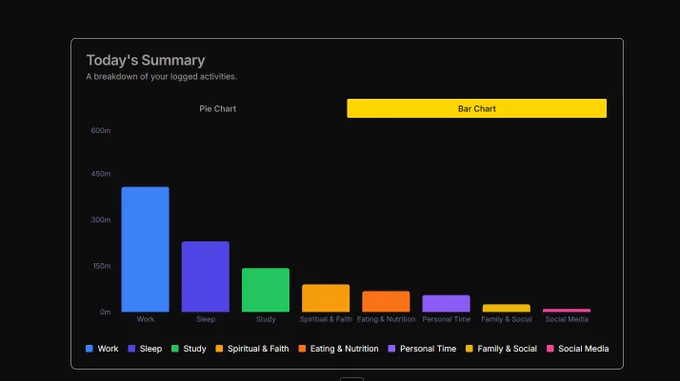
Task: Select the Spiritual & Faith bar
Action: [x=326, y=298]
